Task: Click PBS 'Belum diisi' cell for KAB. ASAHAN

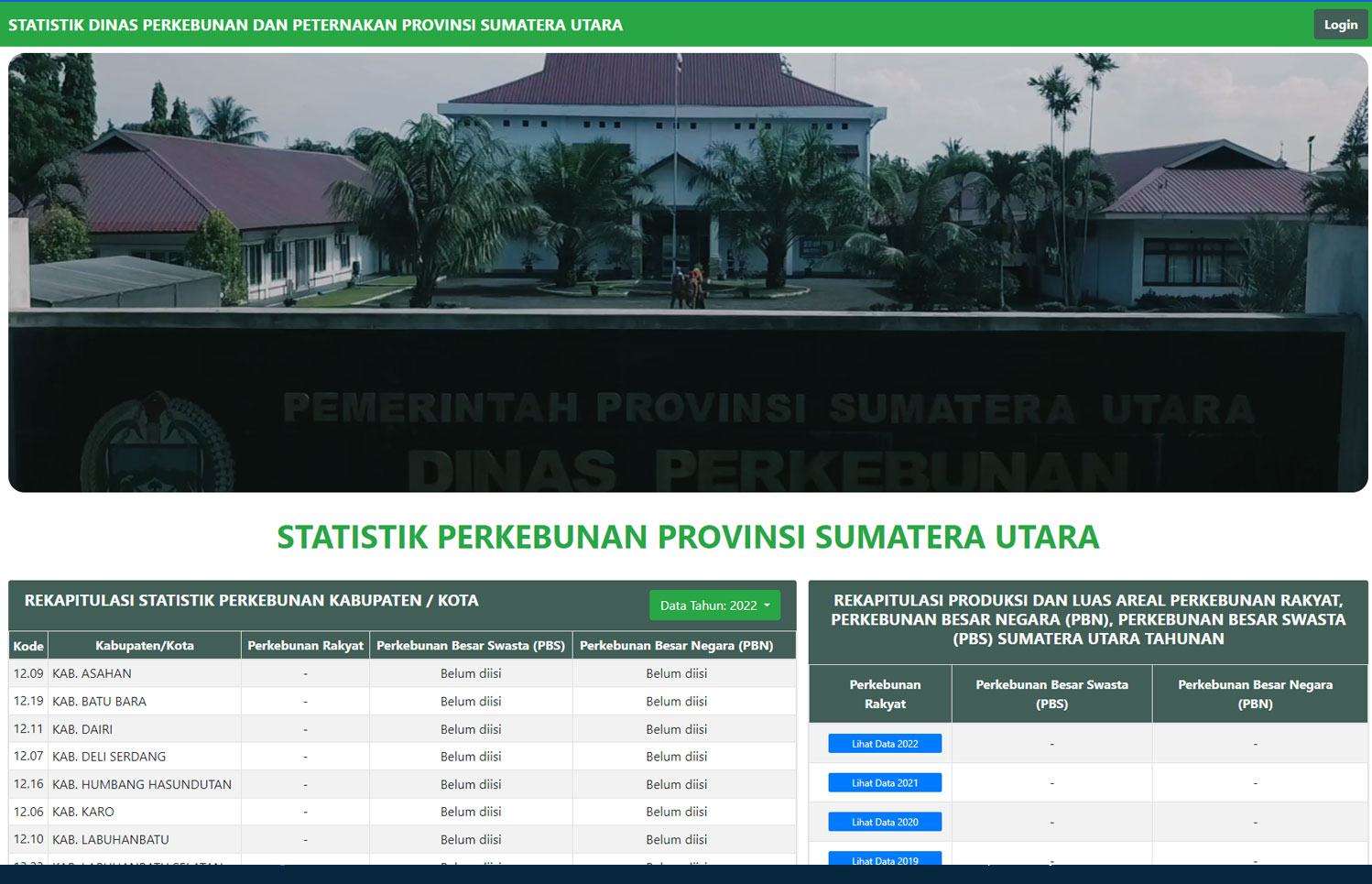Action: point(471,673)
